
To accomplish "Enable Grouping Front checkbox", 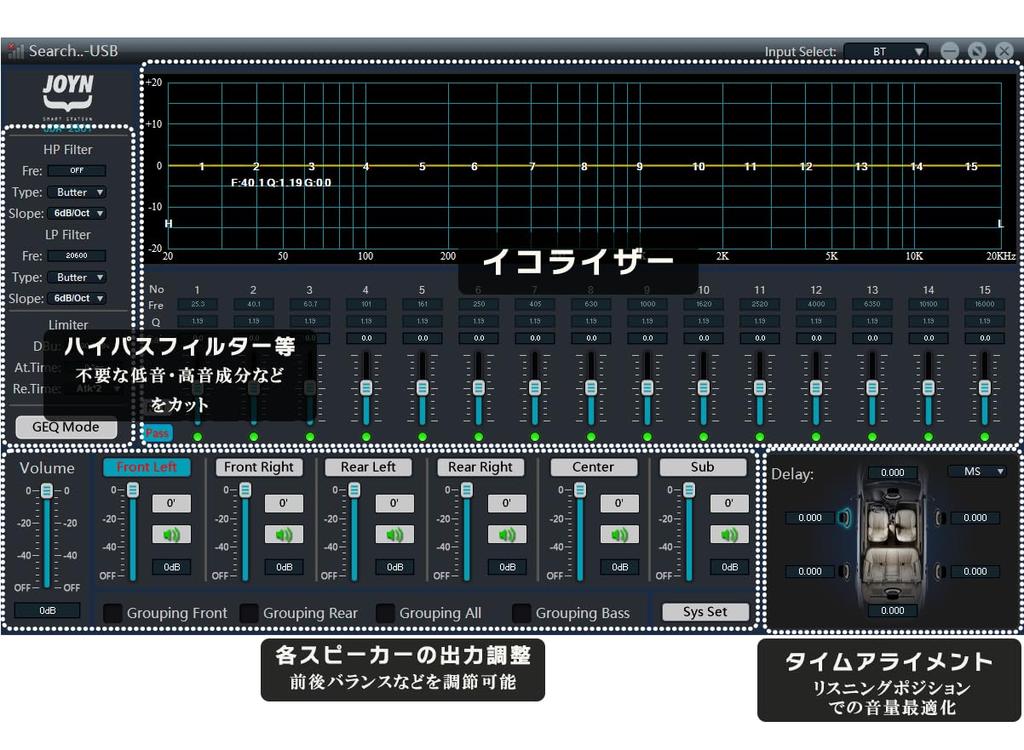I will point(113,613).
